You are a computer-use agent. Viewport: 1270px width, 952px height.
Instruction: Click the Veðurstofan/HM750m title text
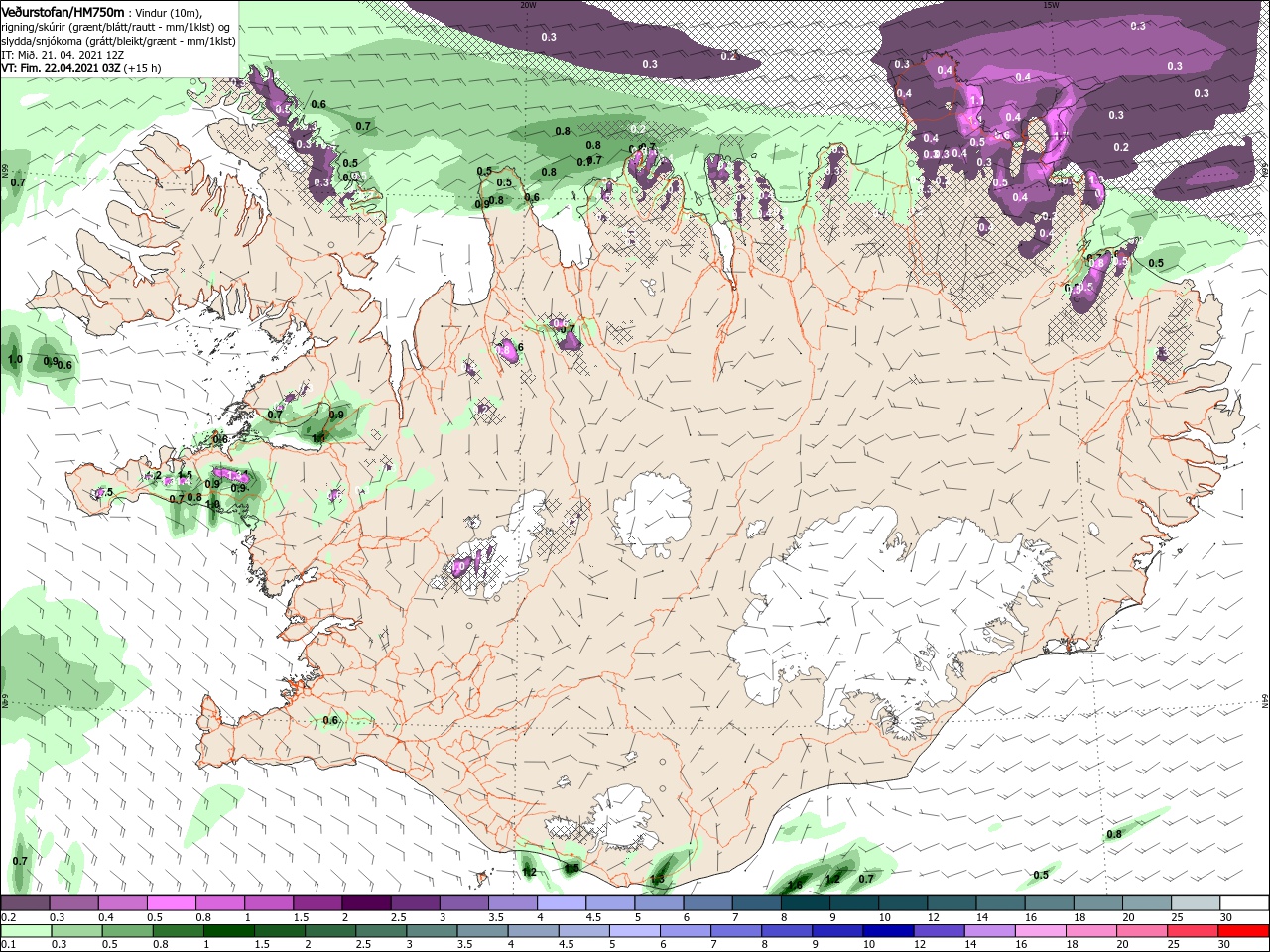(x=63, y=12)
